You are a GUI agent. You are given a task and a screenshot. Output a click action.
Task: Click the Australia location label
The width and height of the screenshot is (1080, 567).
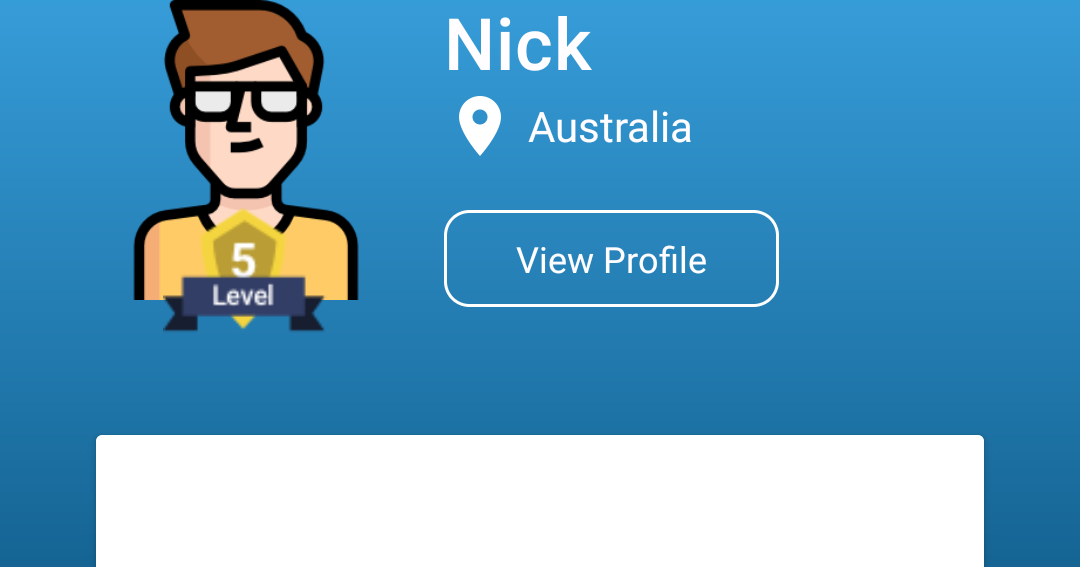point(610,128)
